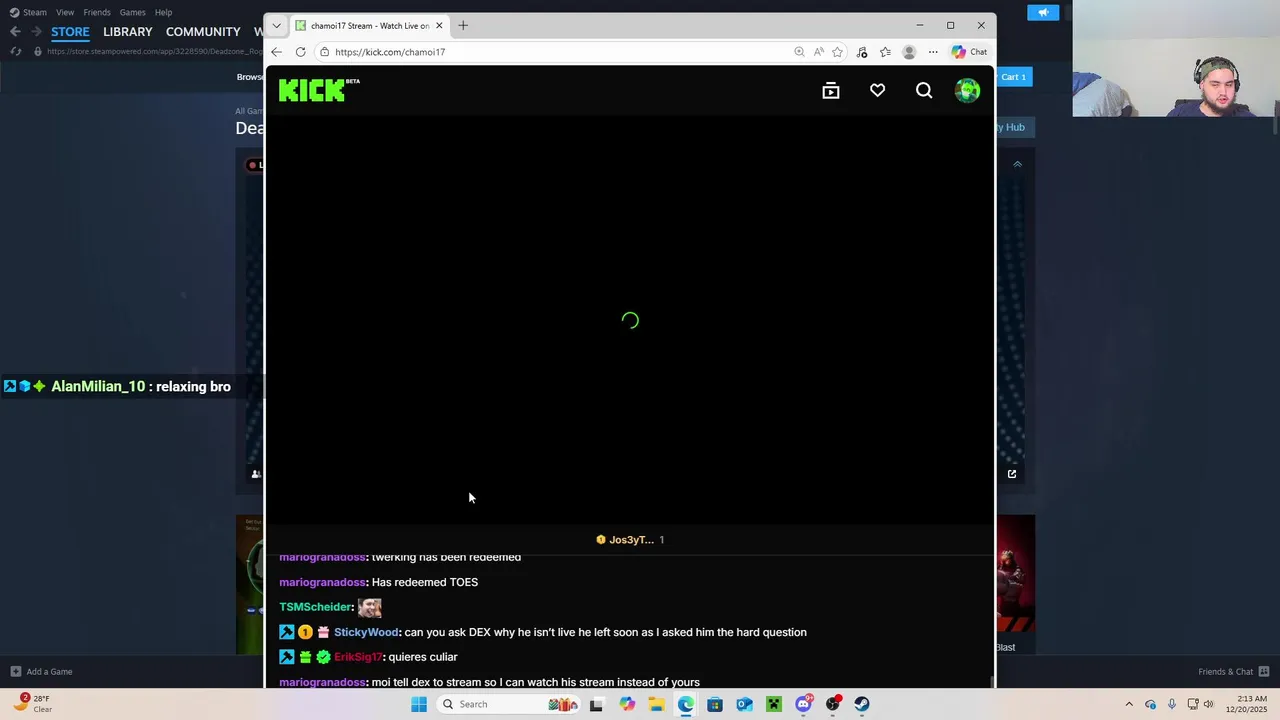Open Edge browser profile icon

(909, 52)
